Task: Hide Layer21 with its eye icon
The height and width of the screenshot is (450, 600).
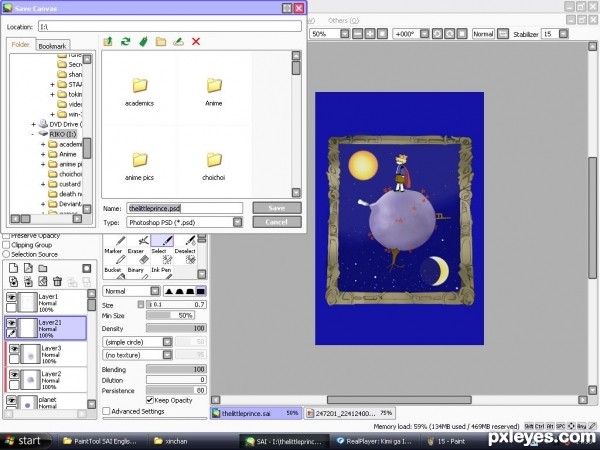Action: [x=11, y=323]
